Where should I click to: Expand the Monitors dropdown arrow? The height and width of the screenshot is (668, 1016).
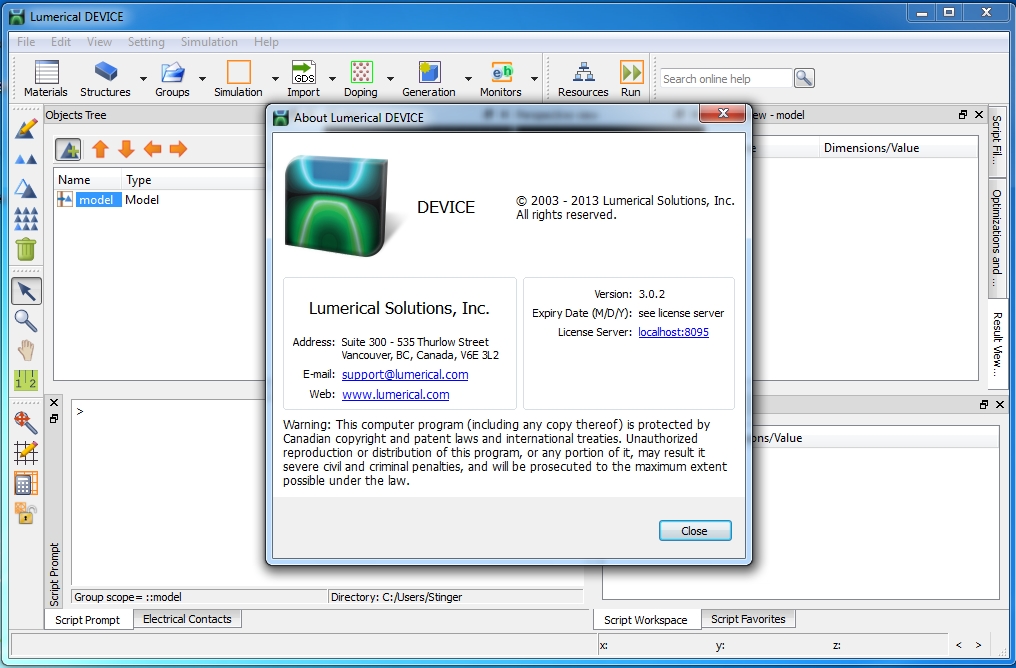pos(534,78)
